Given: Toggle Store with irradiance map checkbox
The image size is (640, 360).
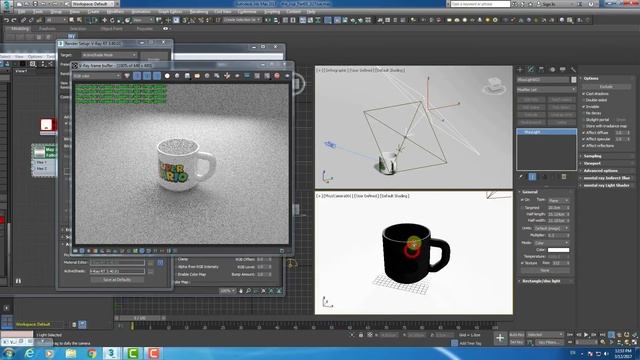Looking at the screenshot, I should (x=584, y=126).
